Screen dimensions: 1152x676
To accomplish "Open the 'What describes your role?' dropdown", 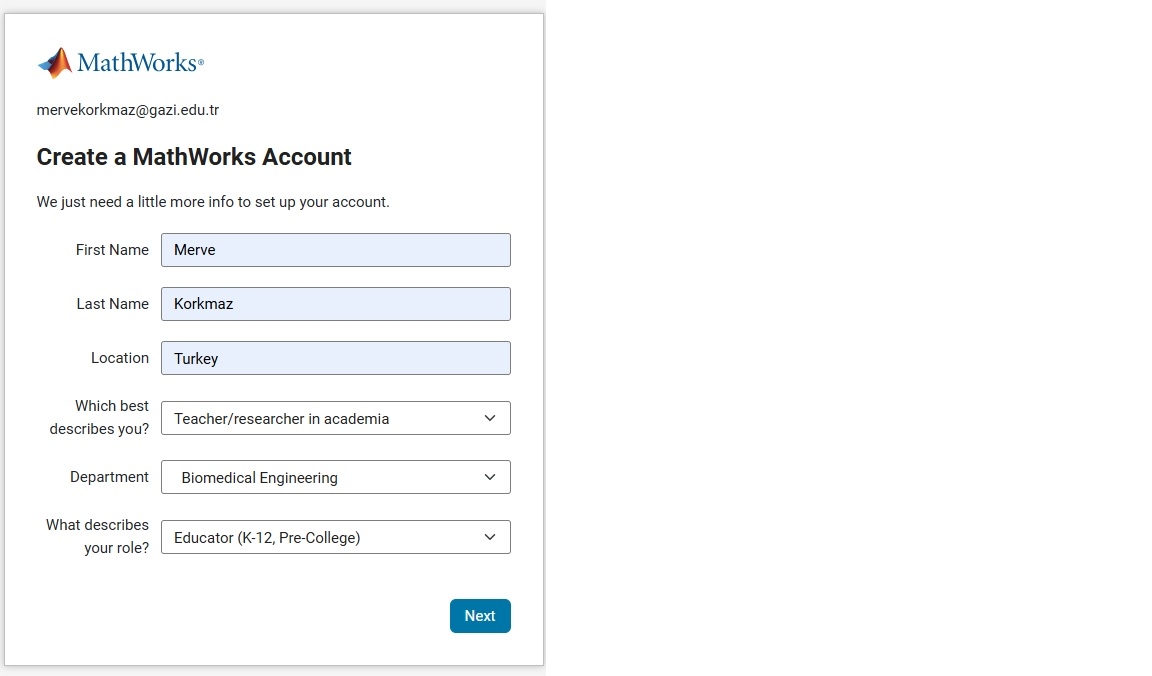I will pos(336,537).
